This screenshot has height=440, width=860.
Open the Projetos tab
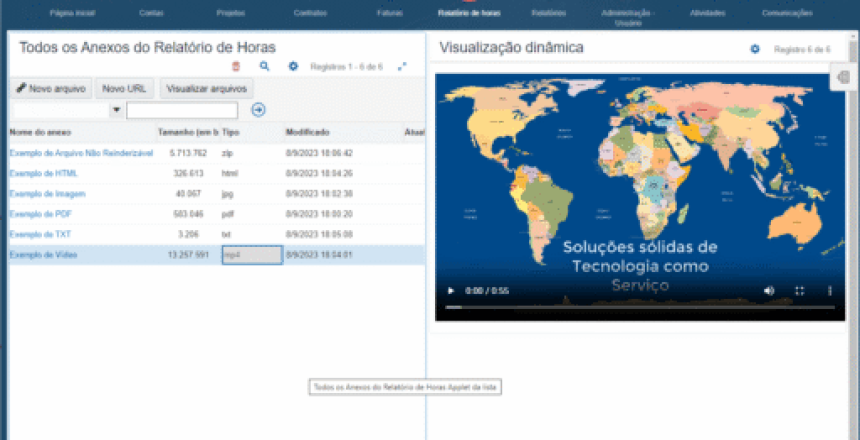click(x=230, y=13)
